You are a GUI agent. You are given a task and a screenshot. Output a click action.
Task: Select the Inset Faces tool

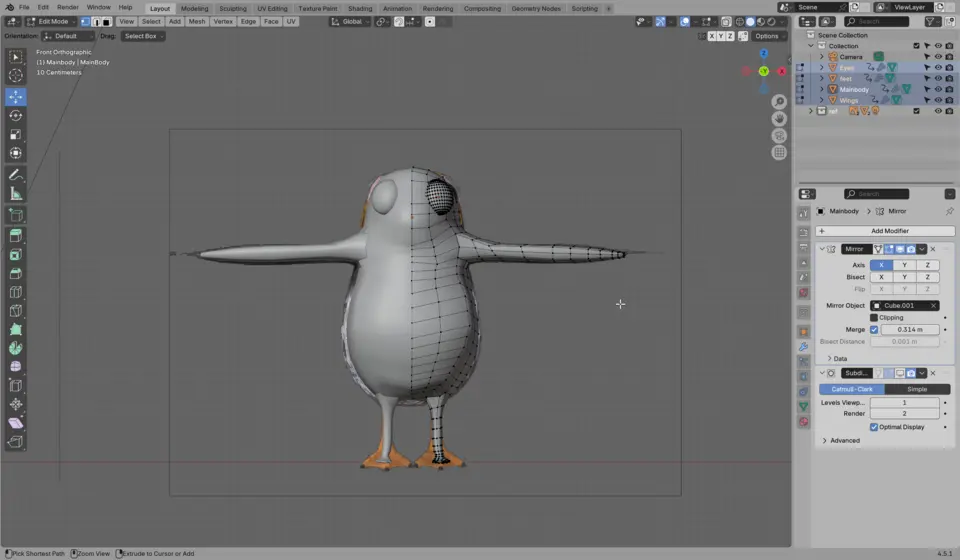pyautogui.click(x=15, y=255)
